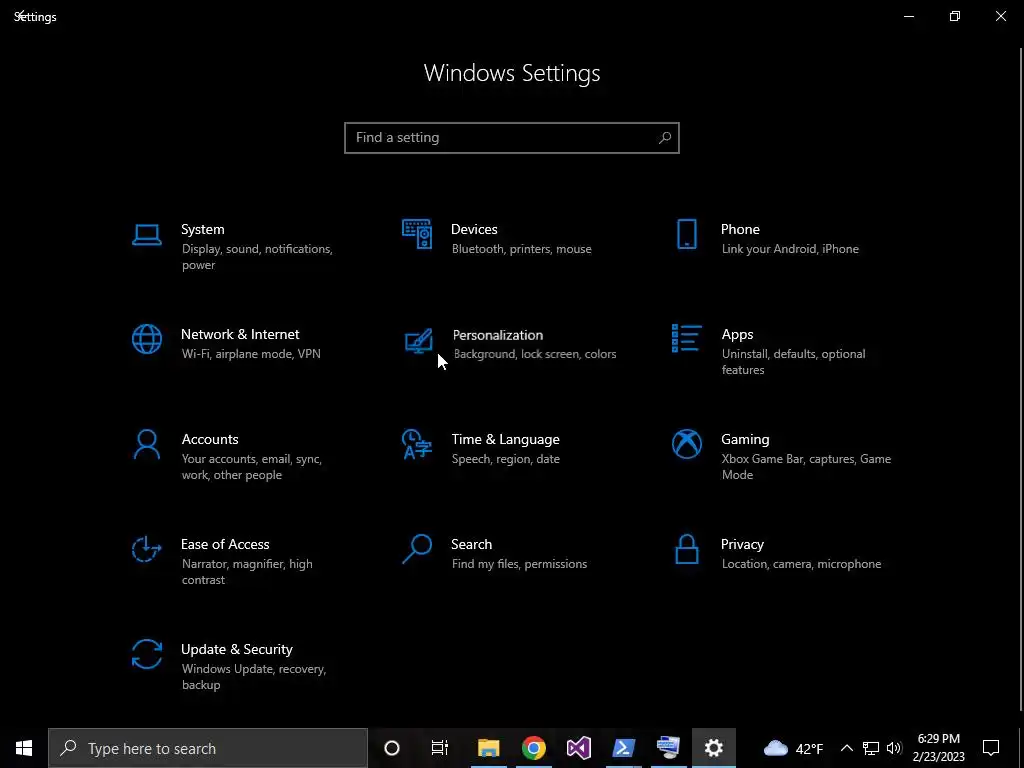Screen dimensions: 1024x768
Task: Select the Search magnifier category icon
Action: pos(417,549)
